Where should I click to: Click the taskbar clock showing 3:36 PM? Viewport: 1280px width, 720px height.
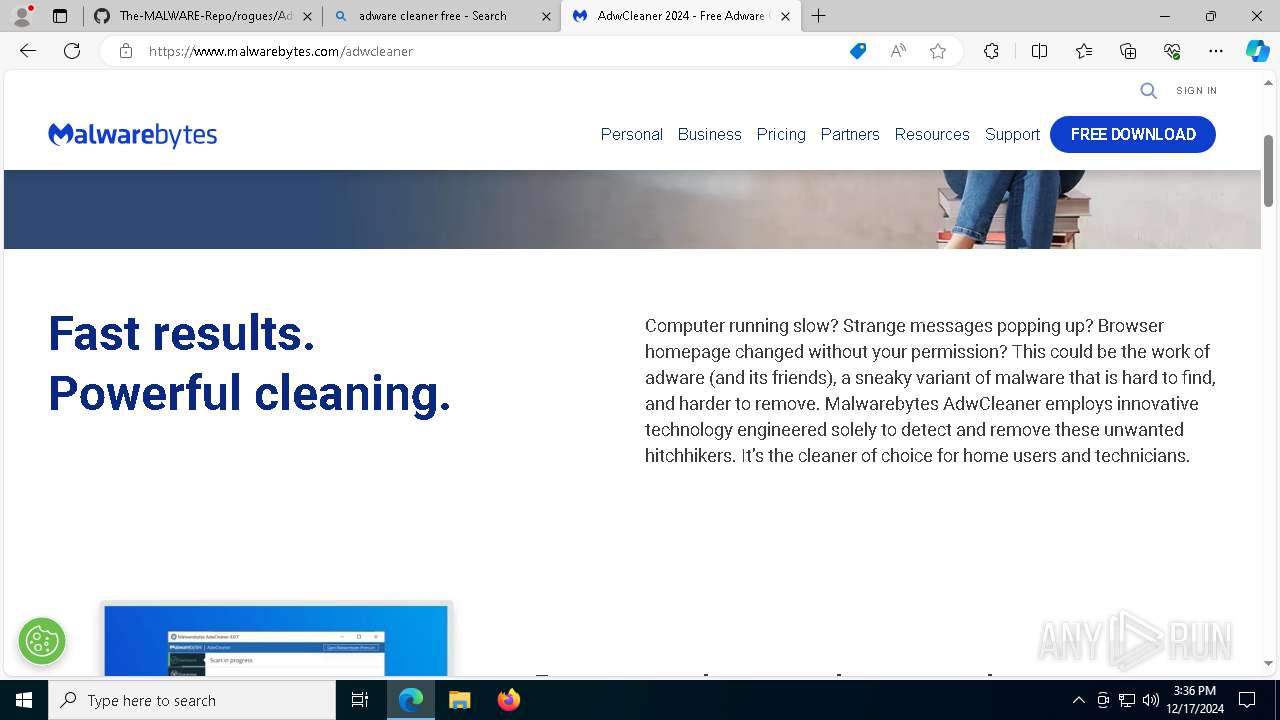pyautogui.click(x=1195, y=700)
